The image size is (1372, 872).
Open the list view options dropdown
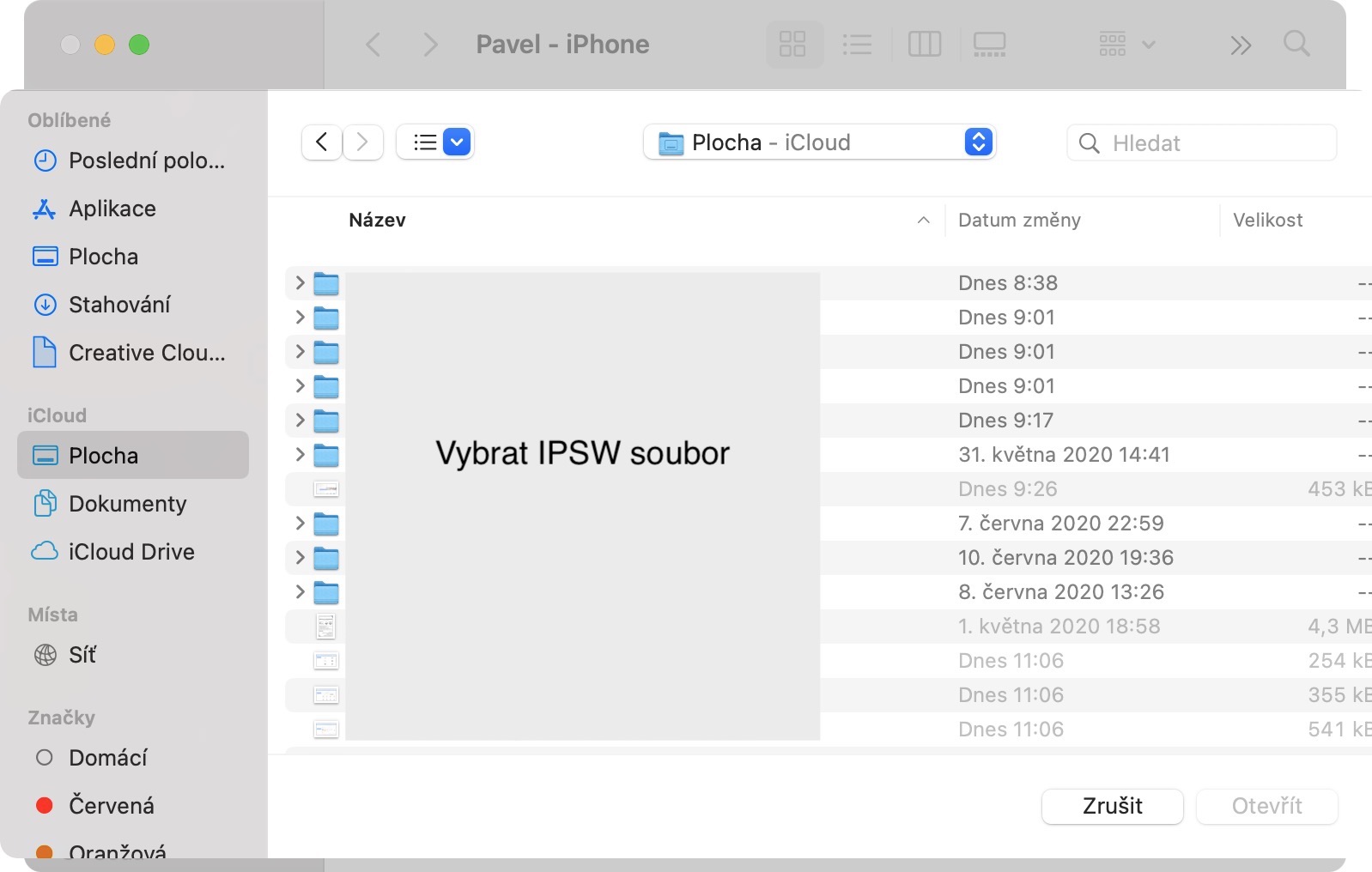(x=435, y=142)
